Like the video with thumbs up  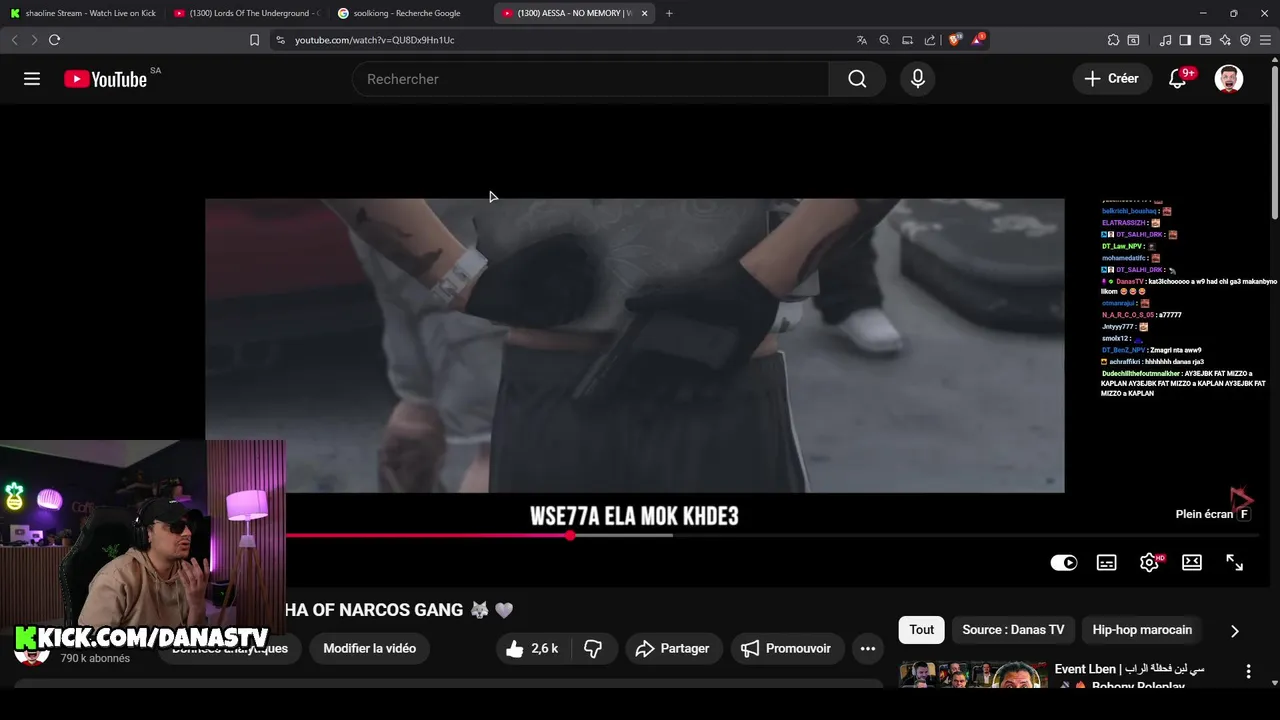click(532, 648)
